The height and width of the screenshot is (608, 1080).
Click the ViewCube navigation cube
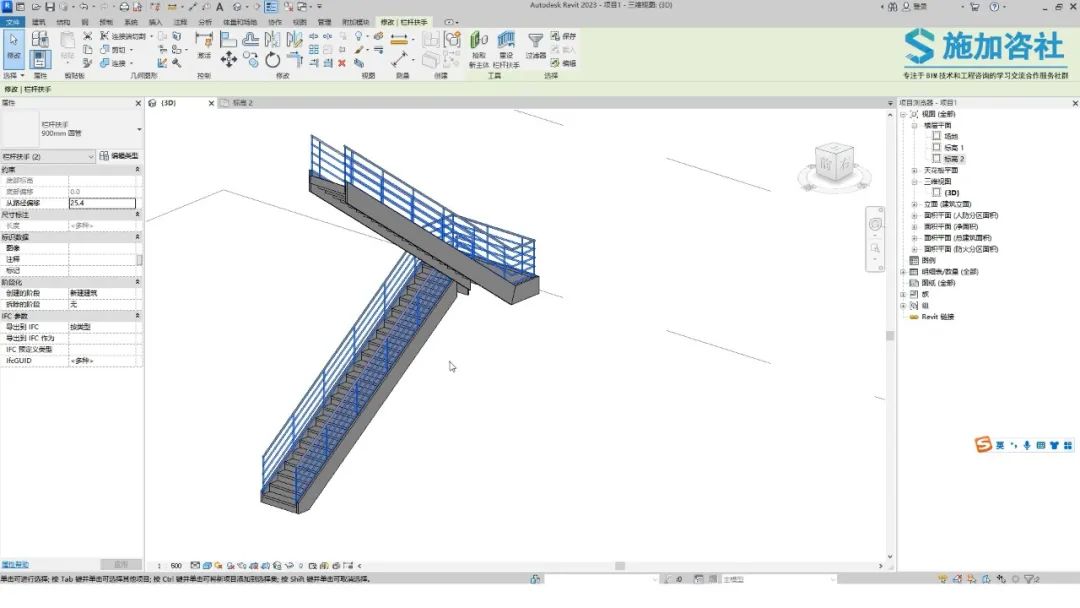pyautogui.click(x=834, y=163)
